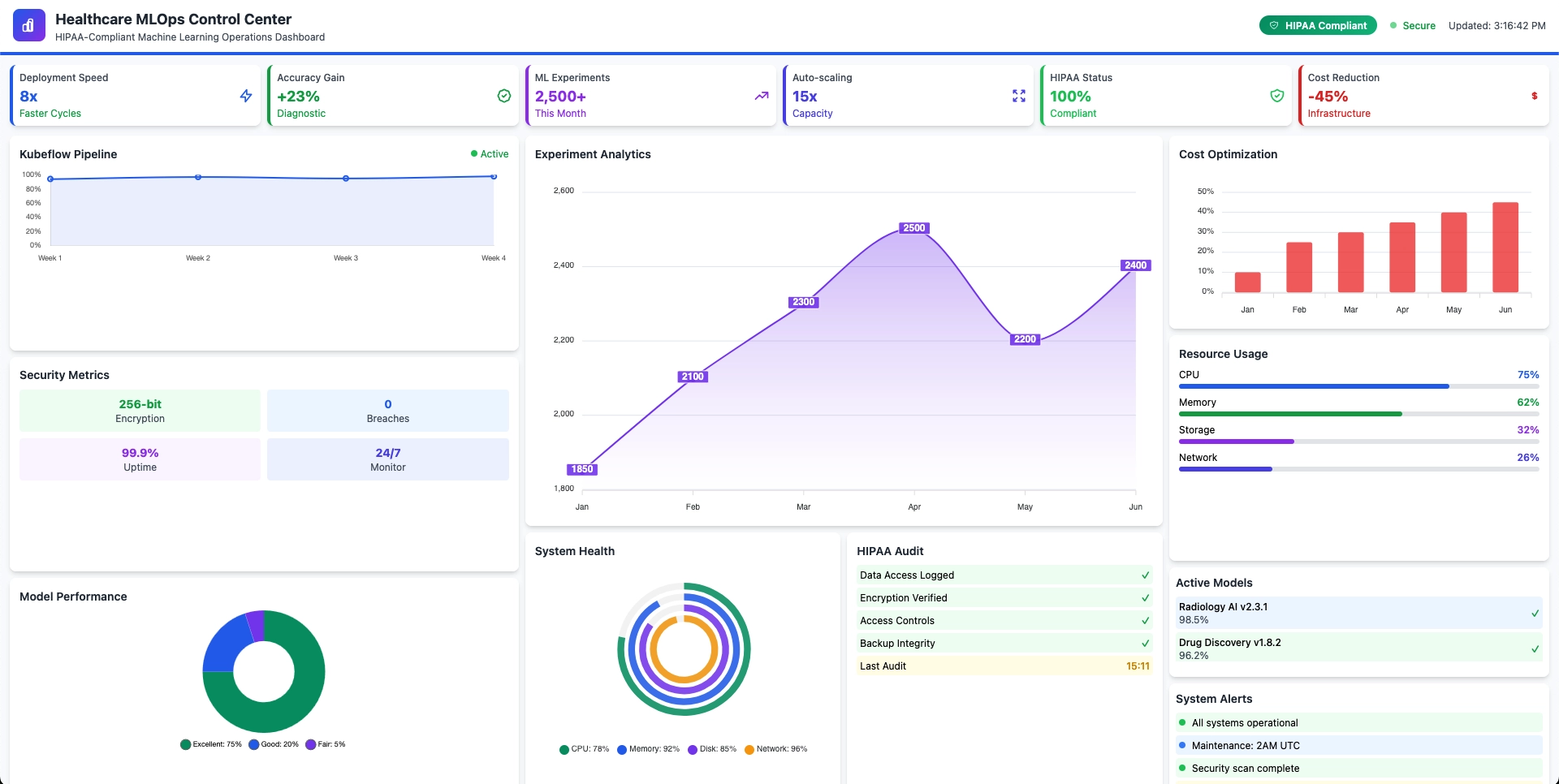The height and width of the screenshot is (784, 1559).
Task: Toggle the Data Access Logged checkmark
Action: [1145, 575]
